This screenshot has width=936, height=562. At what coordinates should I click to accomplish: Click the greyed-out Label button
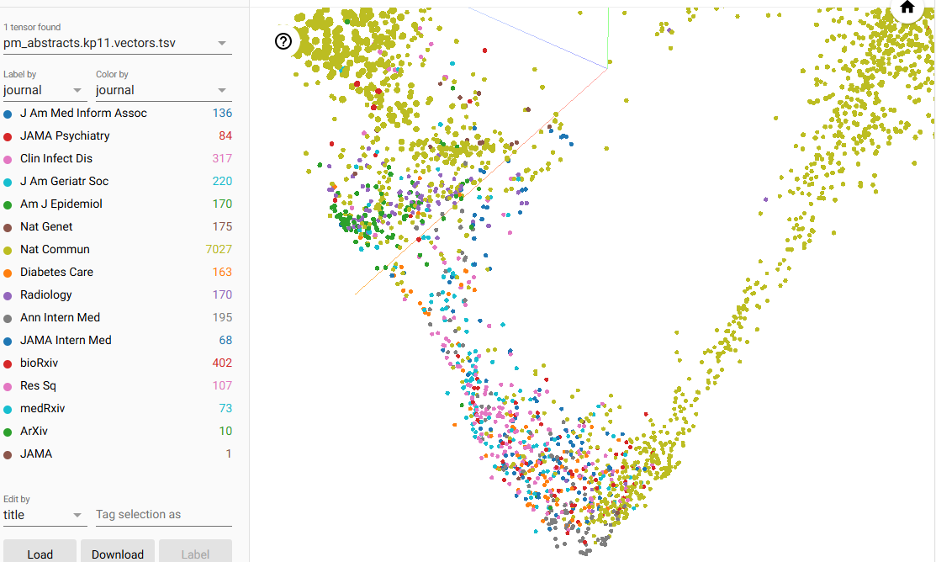tap(195, 553)
